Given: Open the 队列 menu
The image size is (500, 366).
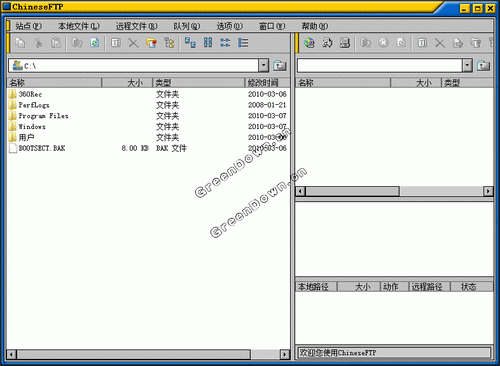Looking at the screenshot, I should tap(187, 26).
